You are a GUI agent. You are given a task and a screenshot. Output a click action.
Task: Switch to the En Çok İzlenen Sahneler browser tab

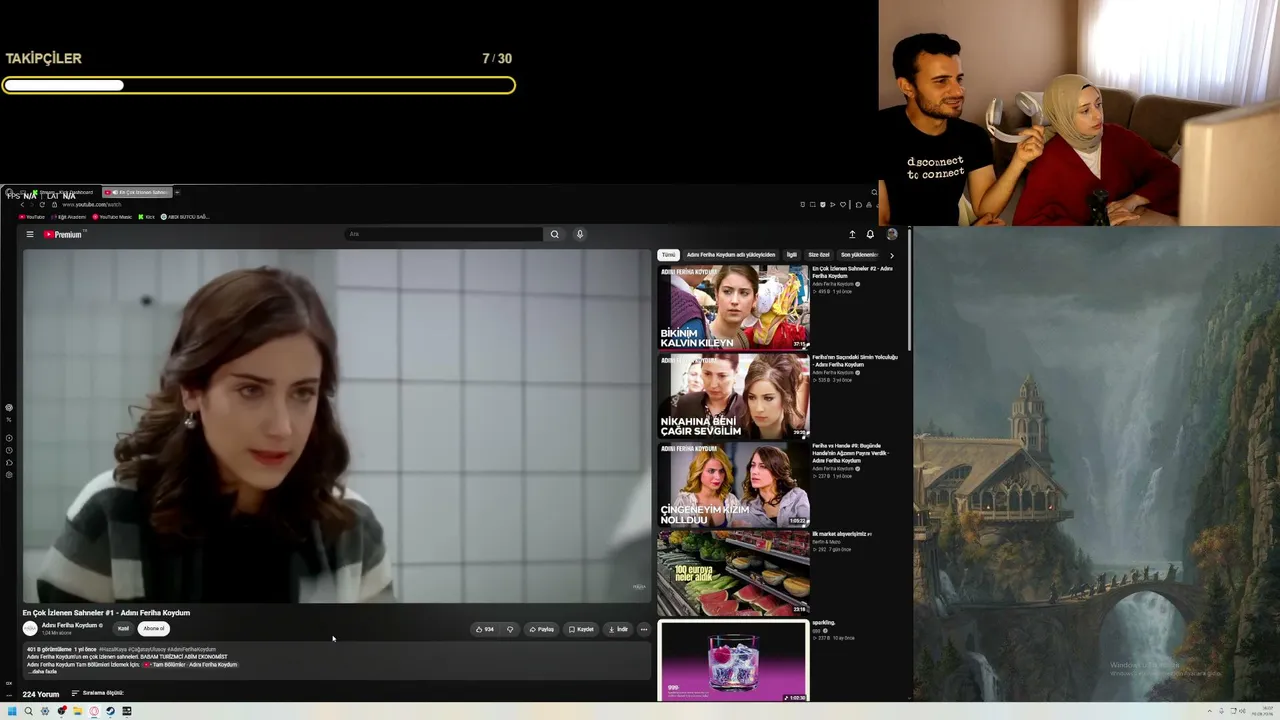point(138,192)
